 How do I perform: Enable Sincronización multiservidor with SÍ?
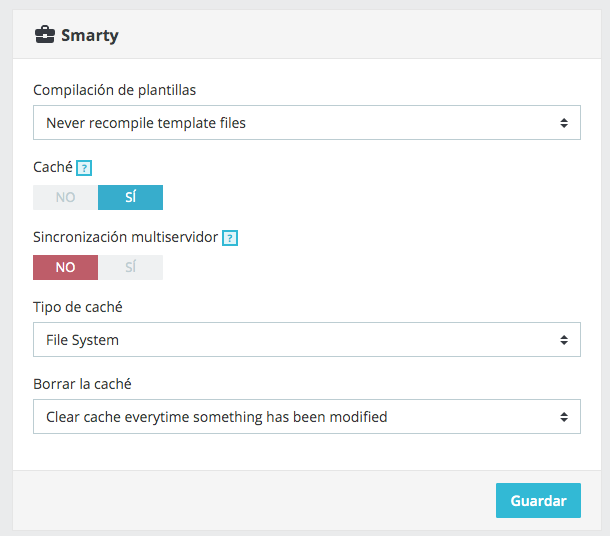coord(130,267)
